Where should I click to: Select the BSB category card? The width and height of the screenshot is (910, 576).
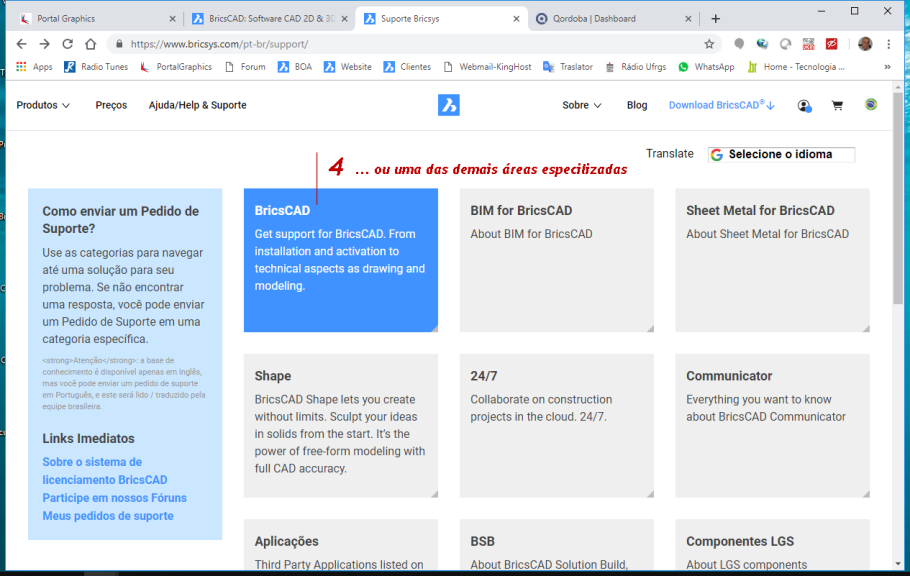pos(557,545)
